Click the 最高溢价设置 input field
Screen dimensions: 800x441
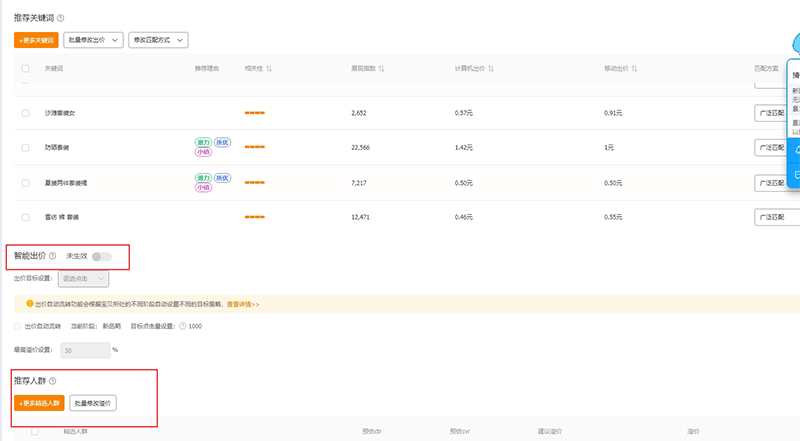(84, 350)
